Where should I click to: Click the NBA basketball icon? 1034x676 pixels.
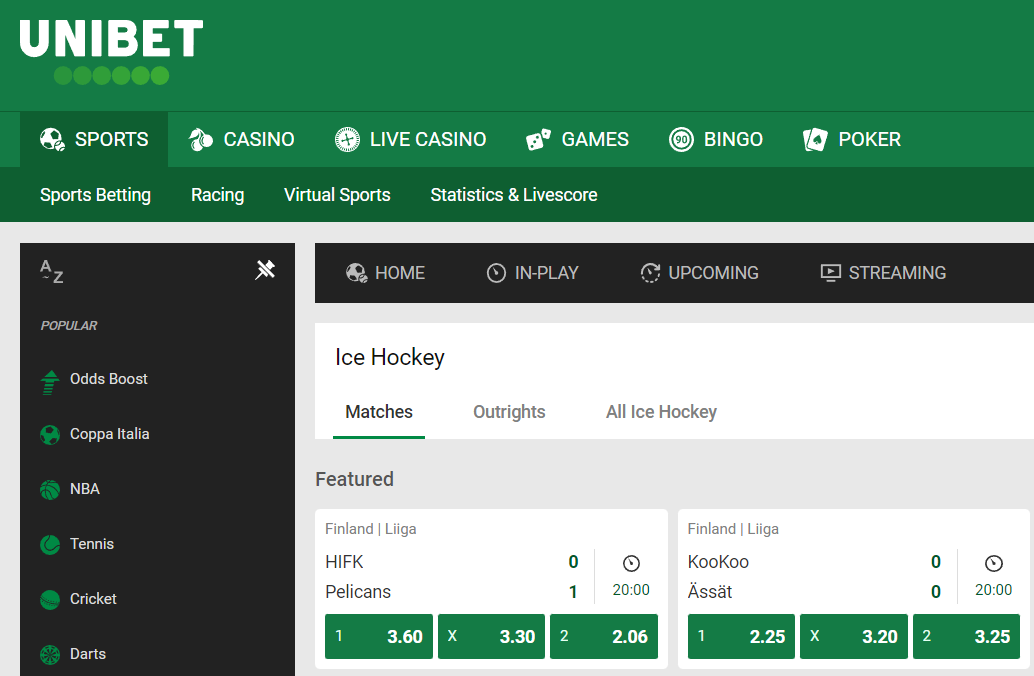pyautogui.click(x=49, y=489)
